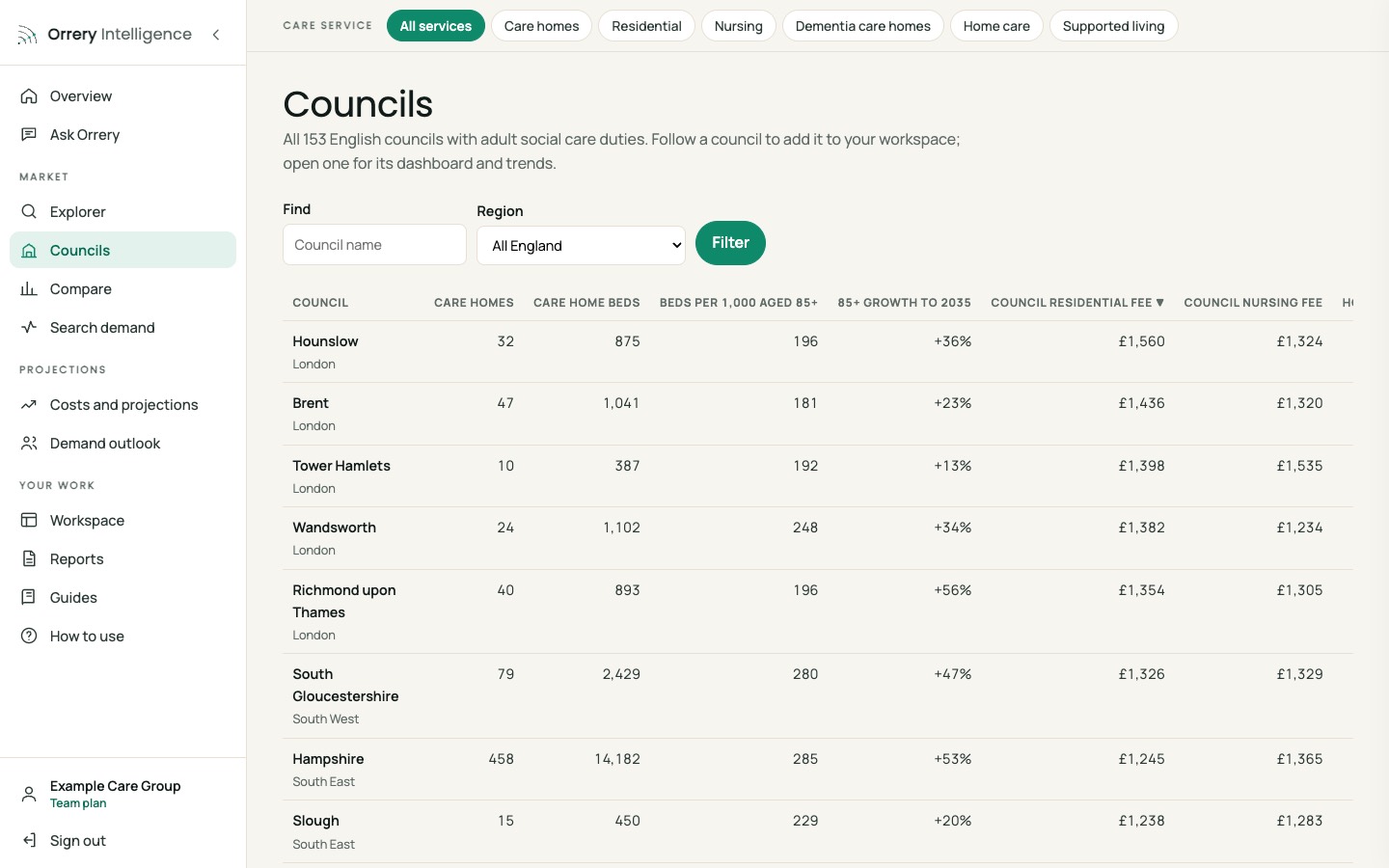This screenshot has width=1389, height=868.
Task: Click the Guides book icon
Action: [x=29, y=598]
